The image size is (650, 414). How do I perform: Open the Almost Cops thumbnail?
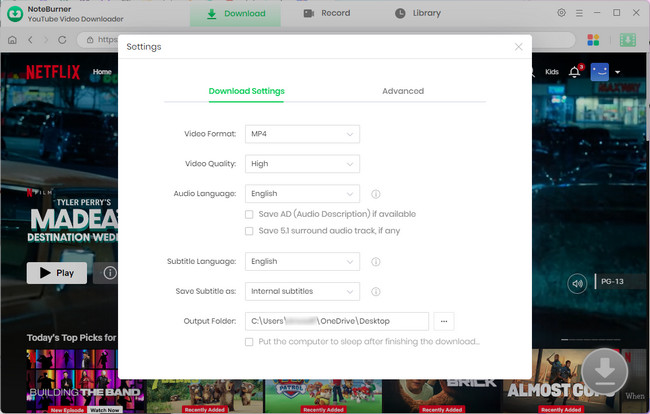point(560,381)
